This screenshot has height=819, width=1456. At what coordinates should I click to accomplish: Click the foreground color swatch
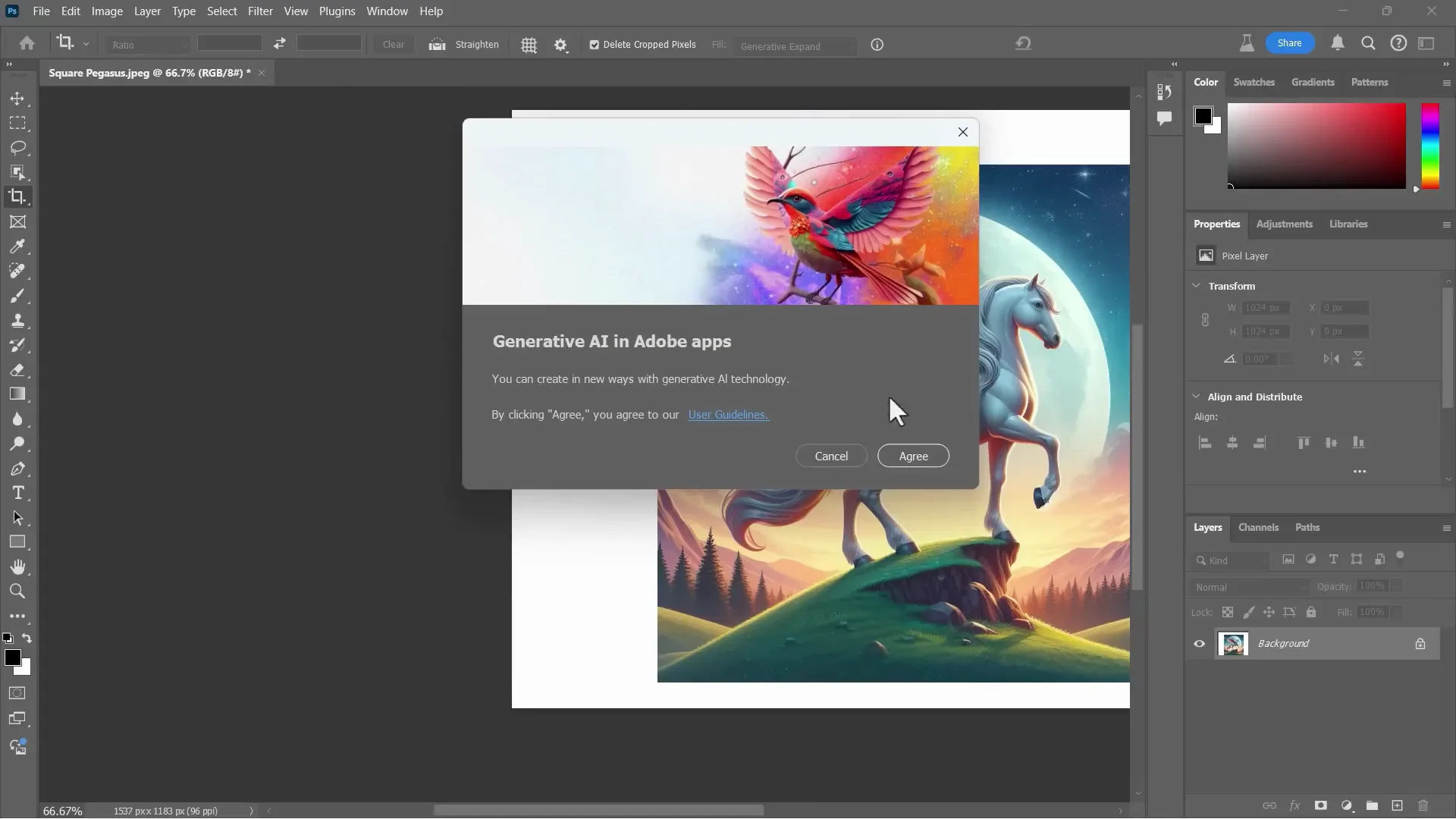click(x=14, y=657)
